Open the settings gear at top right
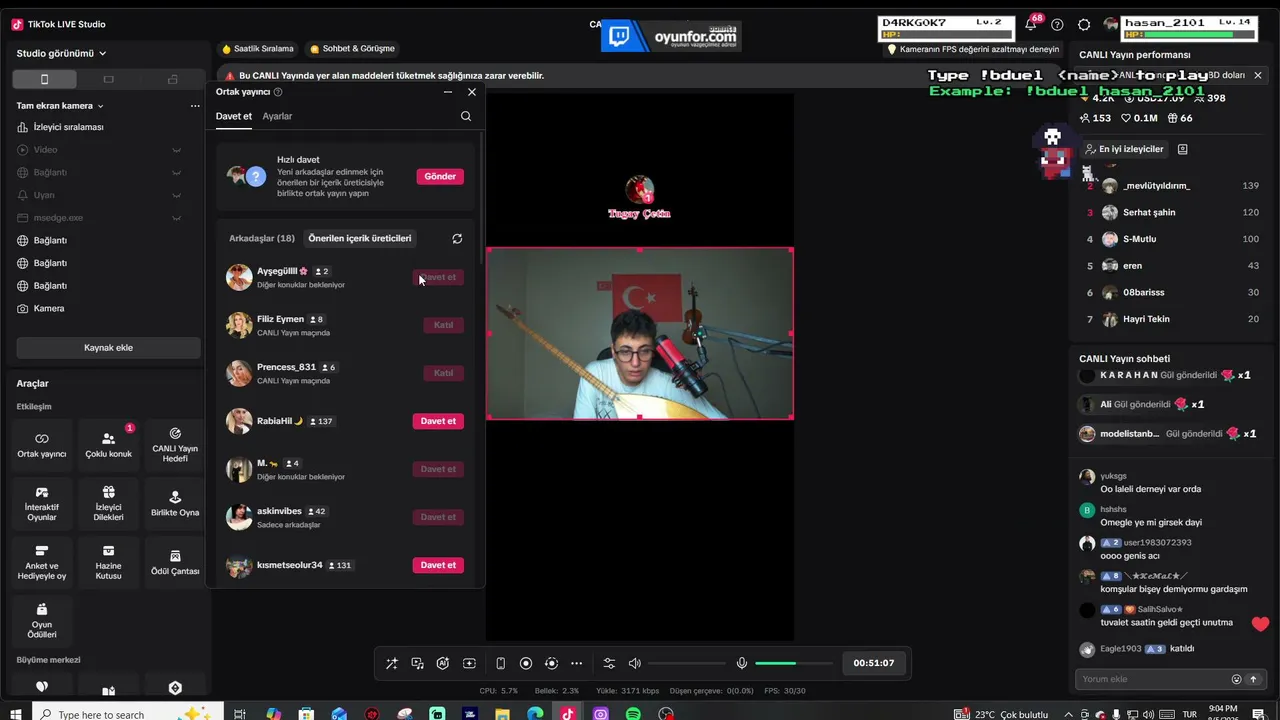The image size is (1280, 720). coord(1084,24)
